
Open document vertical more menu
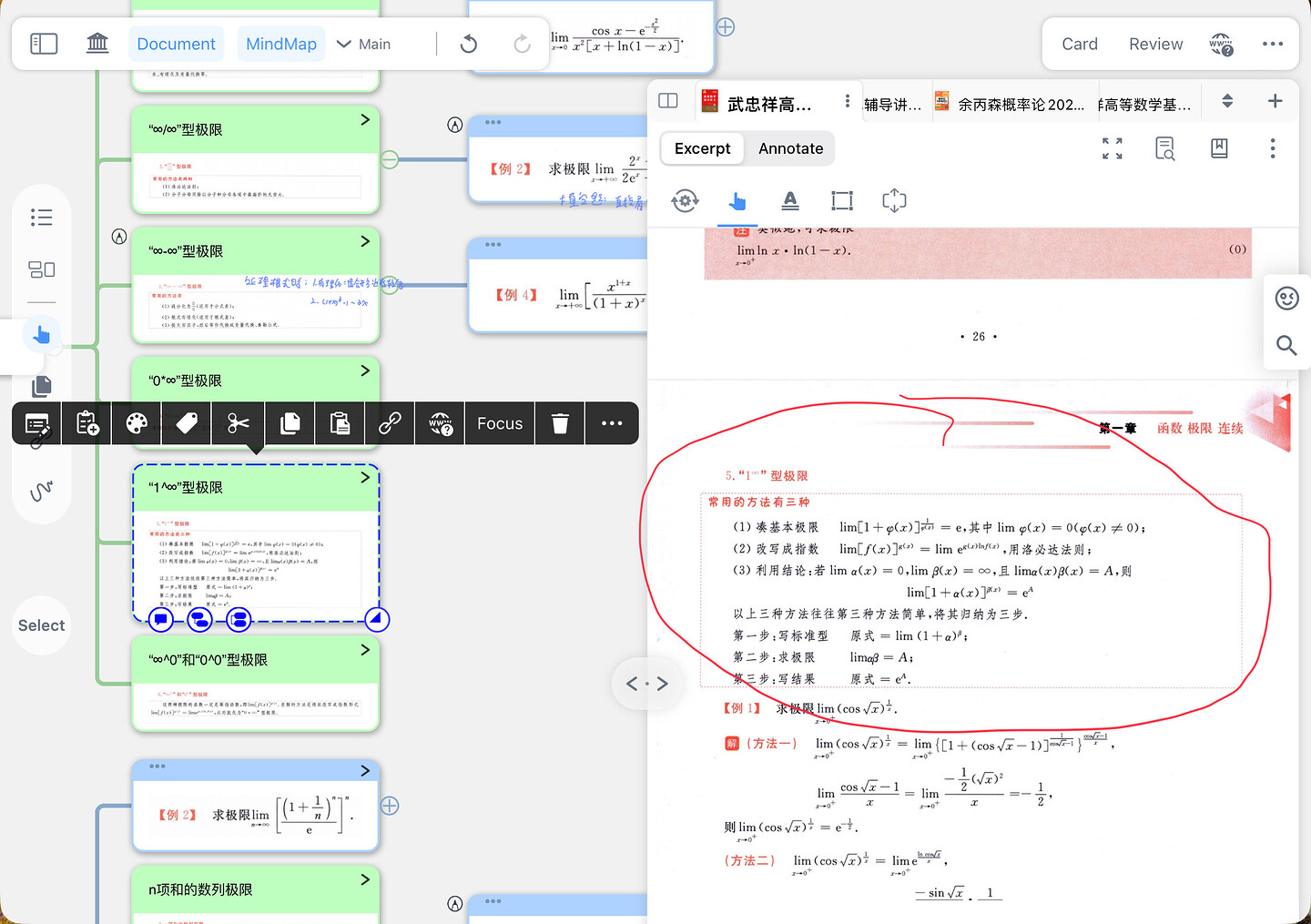point(1272,148)
